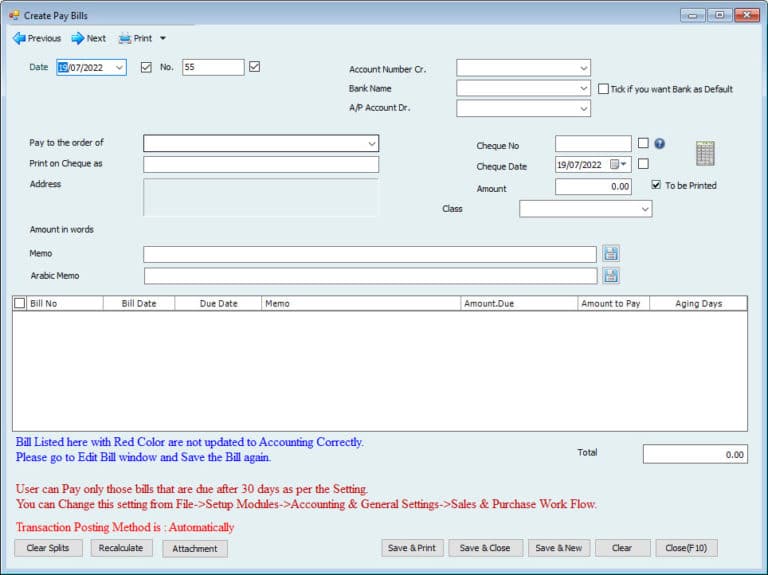Image resolution: width=768 pixels, height=575 pixels.
Task: Toggle the To be Printed checkbox
Action: [x=656, y=186]
